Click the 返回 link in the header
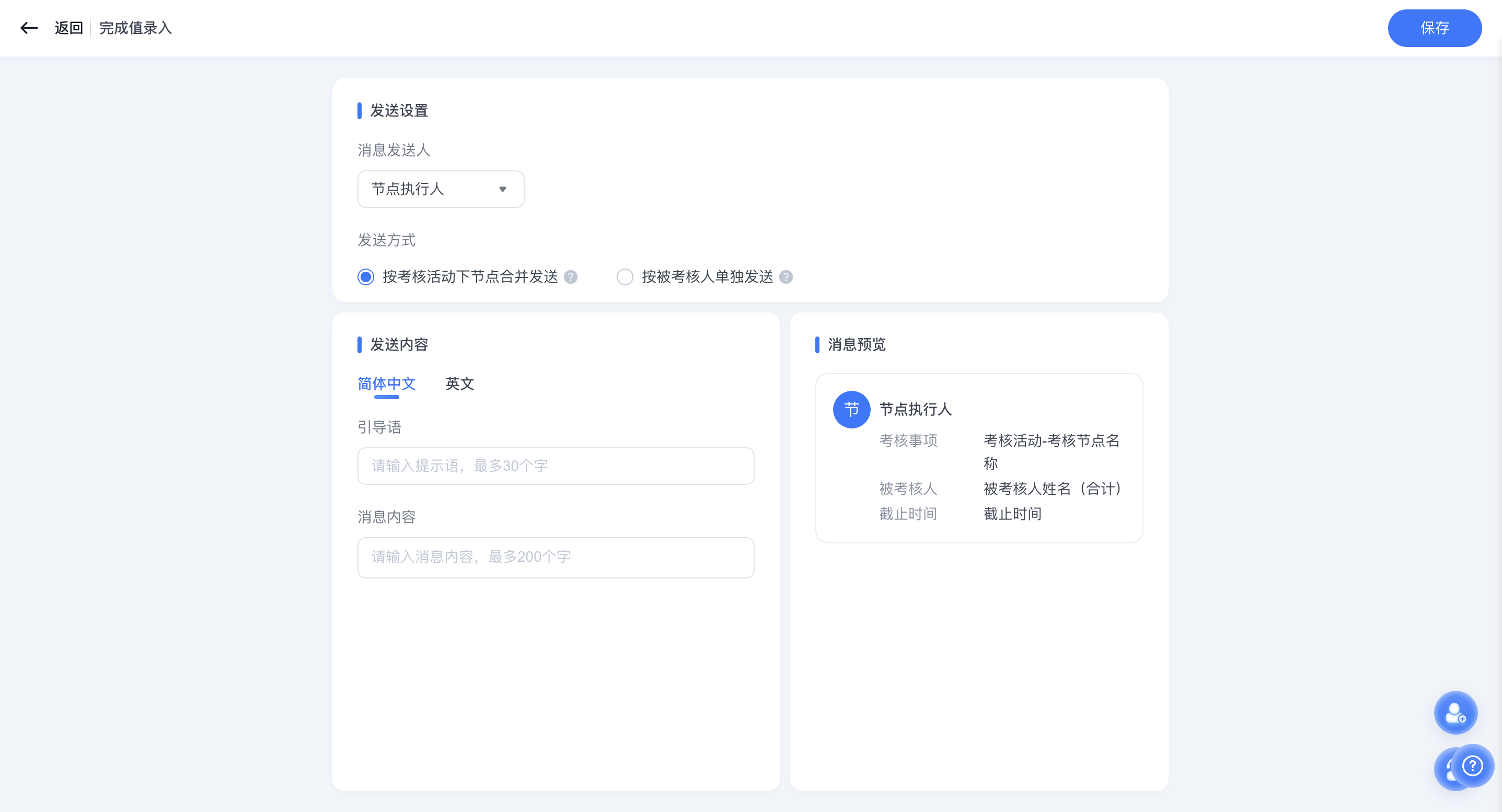Screen dimensions: 1502x812 pyautogui.click(x=68, y=28)
